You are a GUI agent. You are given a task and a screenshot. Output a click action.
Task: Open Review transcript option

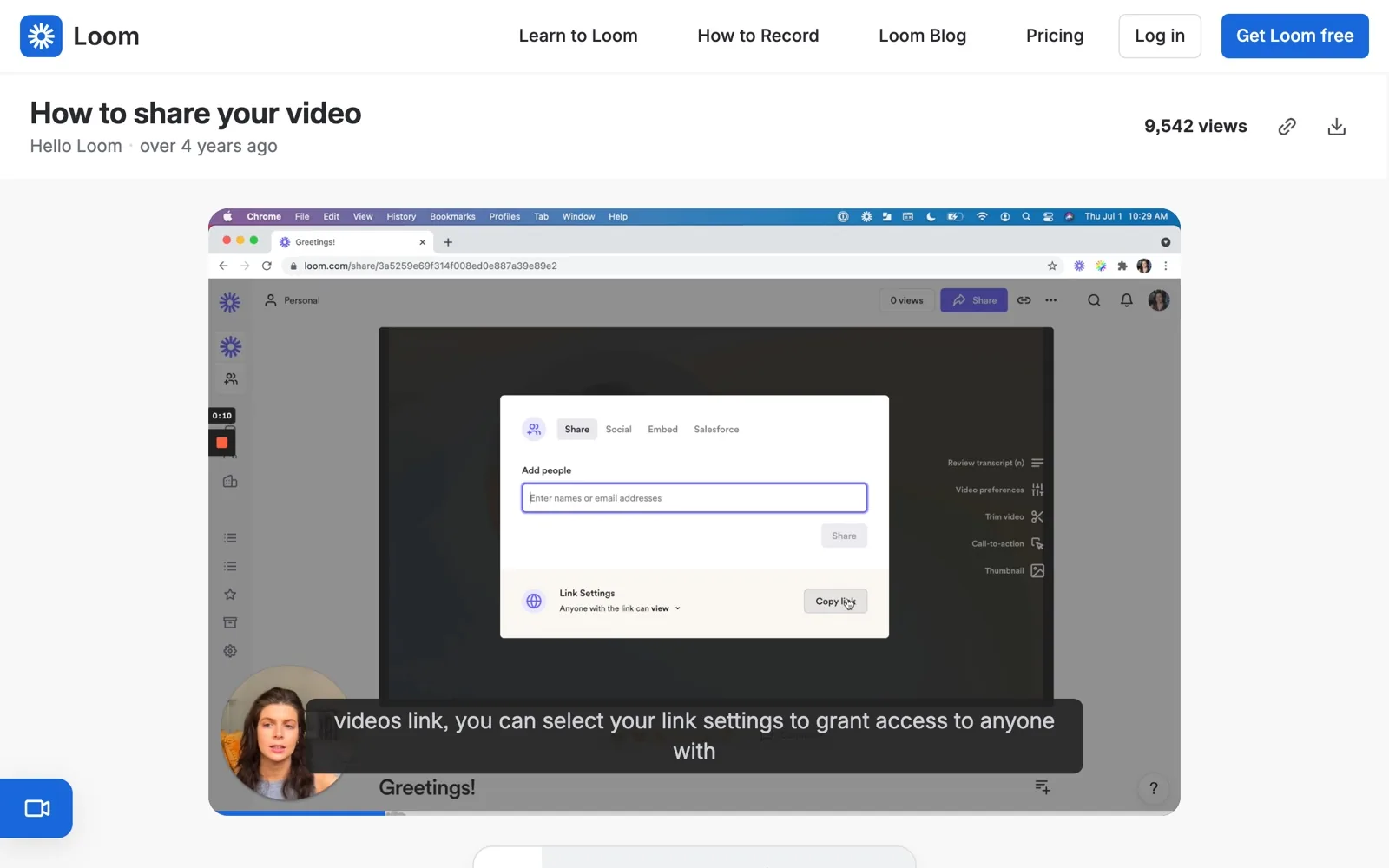[x=996, y=463]
